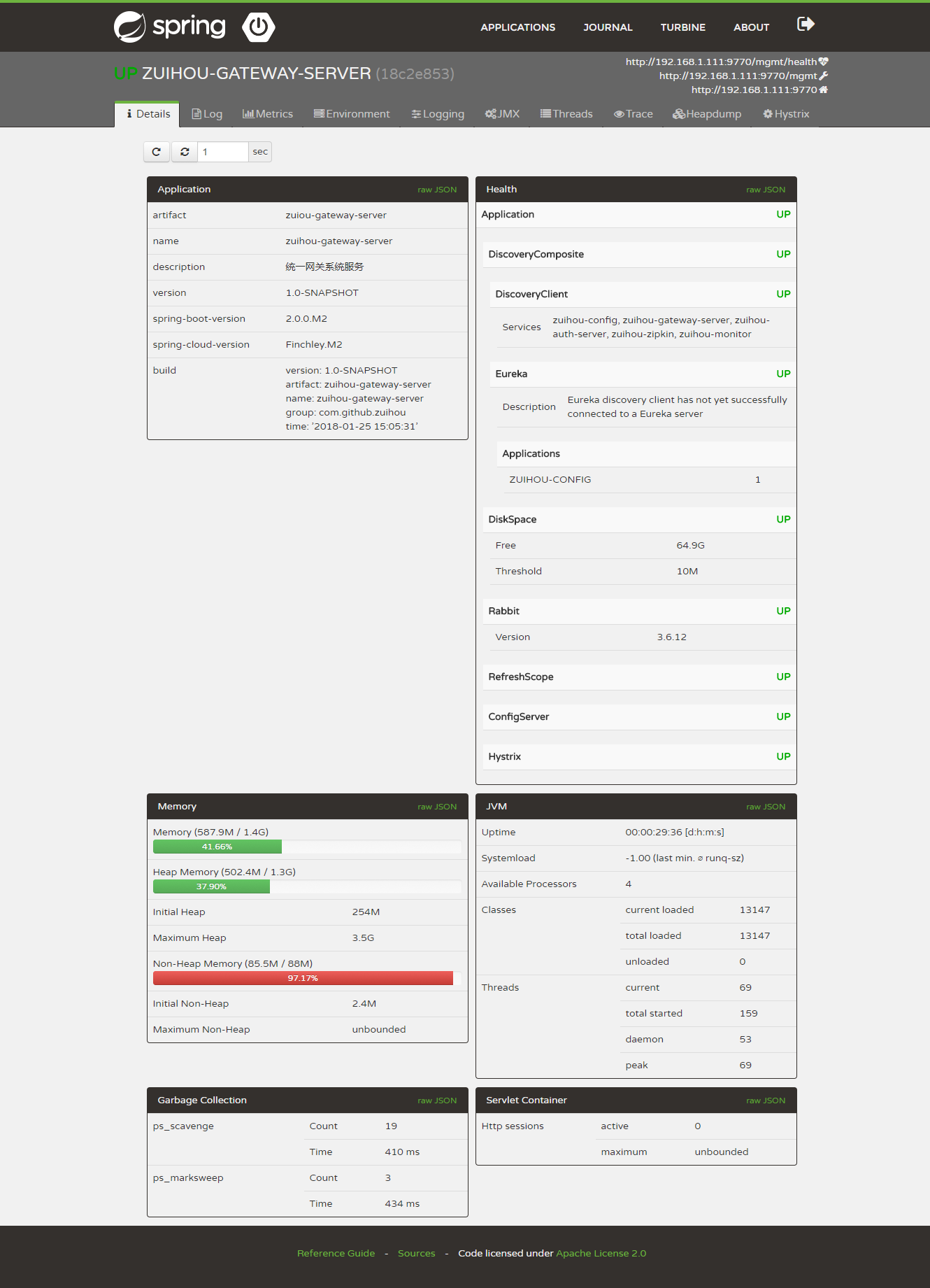The width and height of the screenshot is (930, 1288).
Task: Open raw JSON for Memory panel
Action: 437,807
